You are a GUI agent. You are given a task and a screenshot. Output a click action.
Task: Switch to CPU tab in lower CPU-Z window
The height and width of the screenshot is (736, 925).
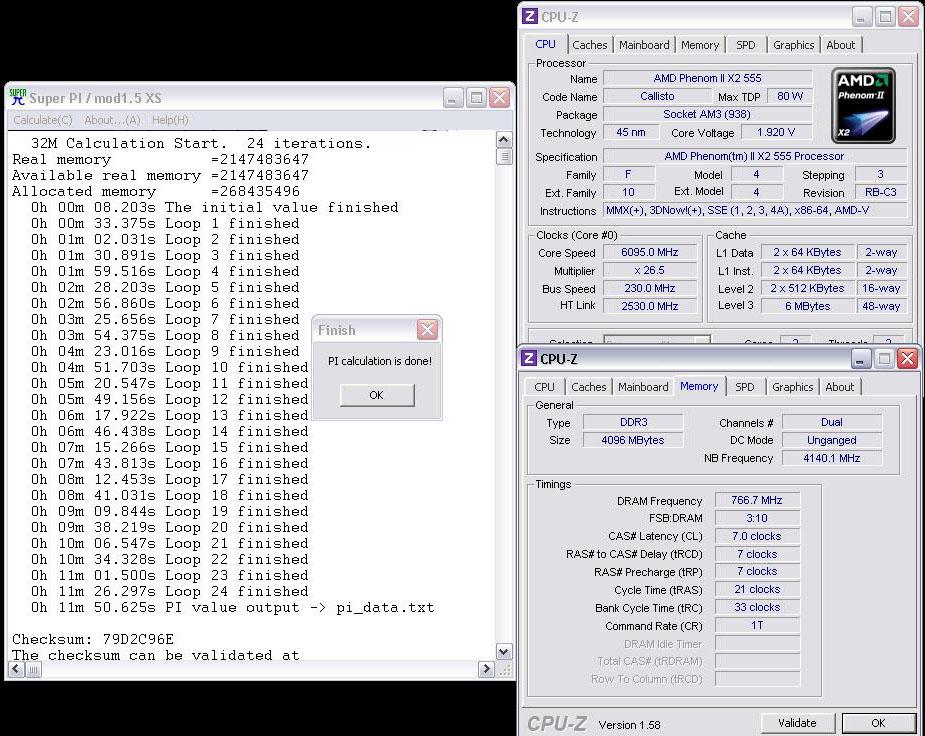pos(544,387)
